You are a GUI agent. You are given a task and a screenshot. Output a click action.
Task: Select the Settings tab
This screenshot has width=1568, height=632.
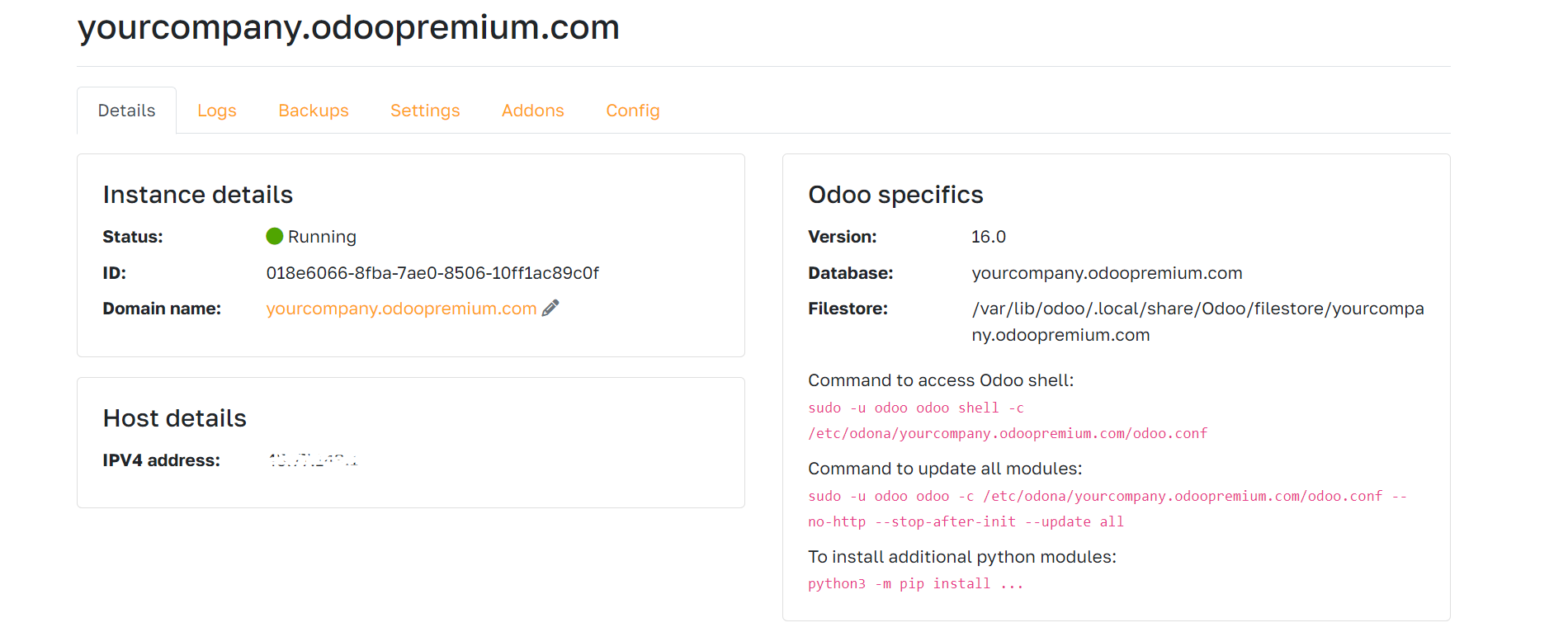click(425, 111)
